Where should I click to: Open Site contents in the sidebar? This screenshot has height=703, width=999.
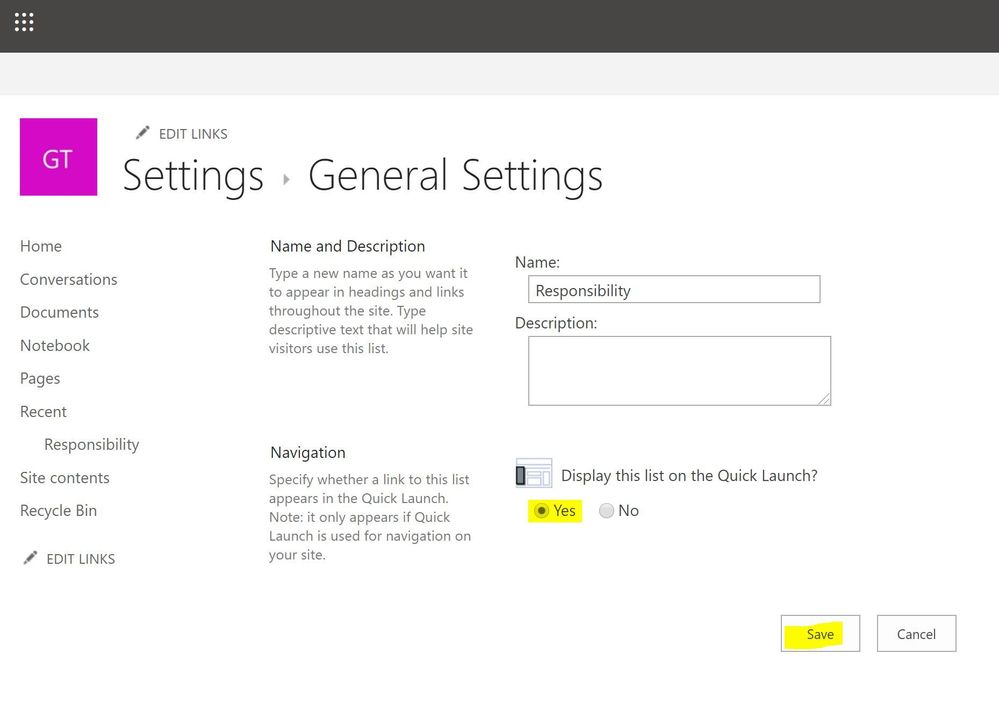65,477
